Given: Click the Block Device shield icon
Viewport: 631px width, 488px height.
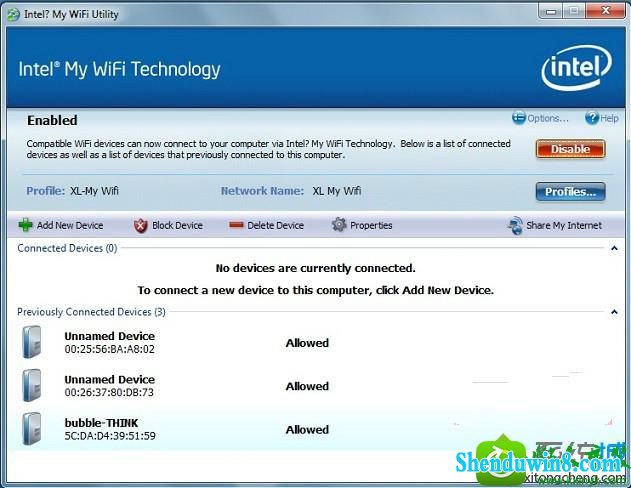Looking at the screenshot, I should click(140, 225).
